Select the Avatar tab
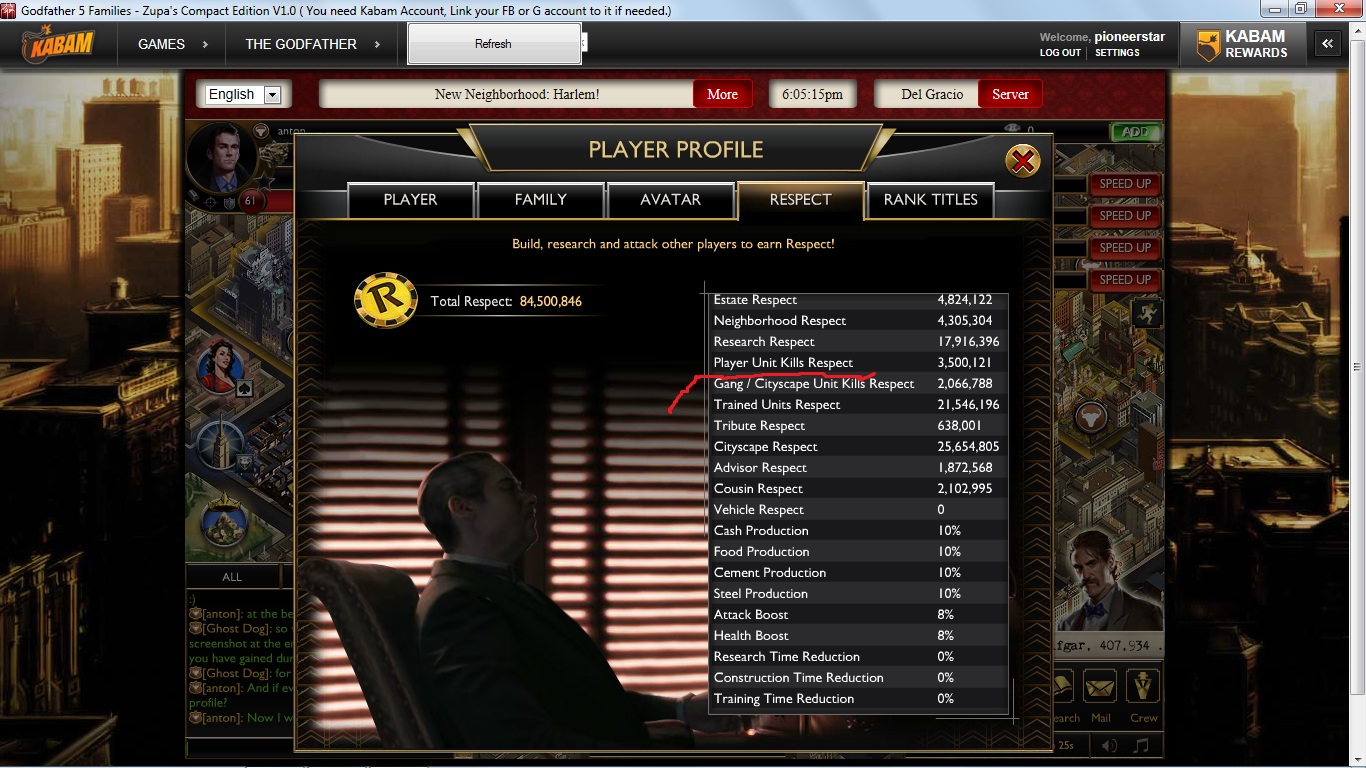This screenshot has width=1366, height=768. point(670,200)
